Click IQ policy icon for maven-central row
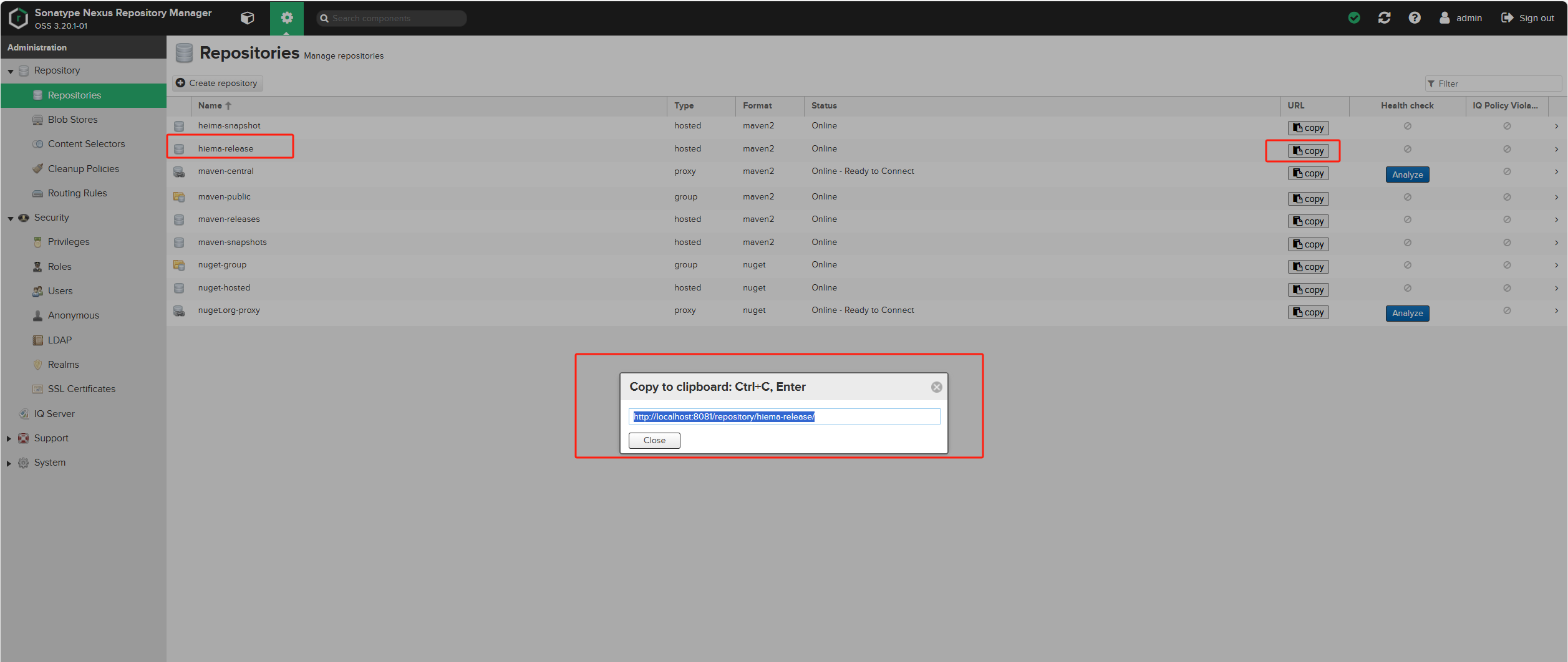 pyautogui.click(x=1507, y=171)
